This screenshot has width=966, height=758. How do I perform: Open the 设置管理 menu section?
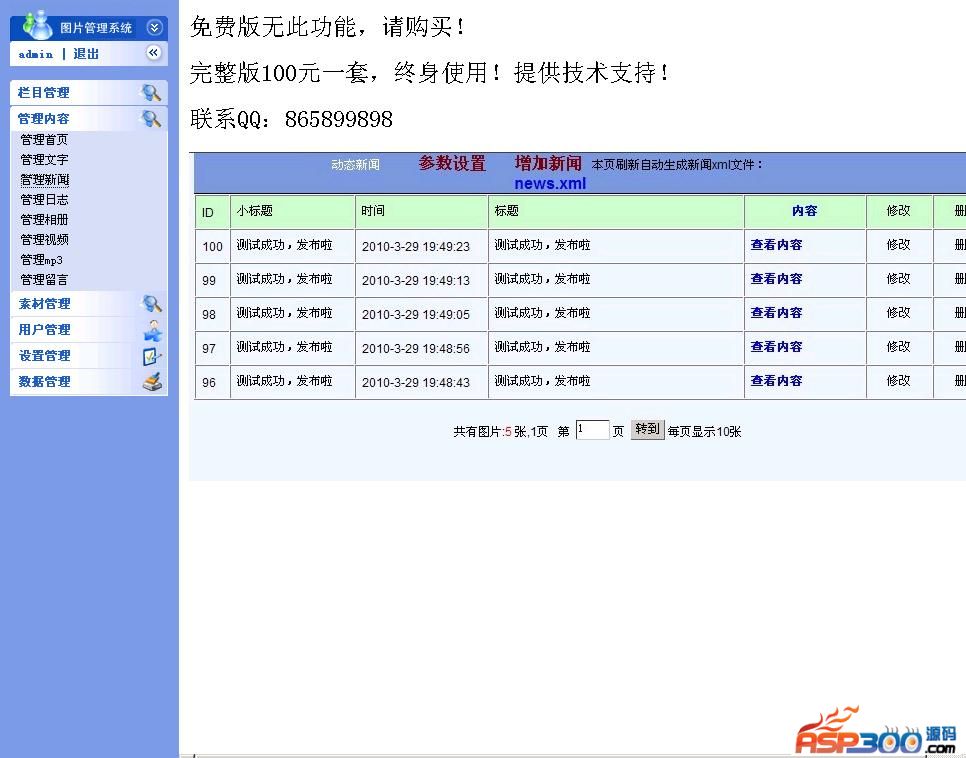[44, 356]
